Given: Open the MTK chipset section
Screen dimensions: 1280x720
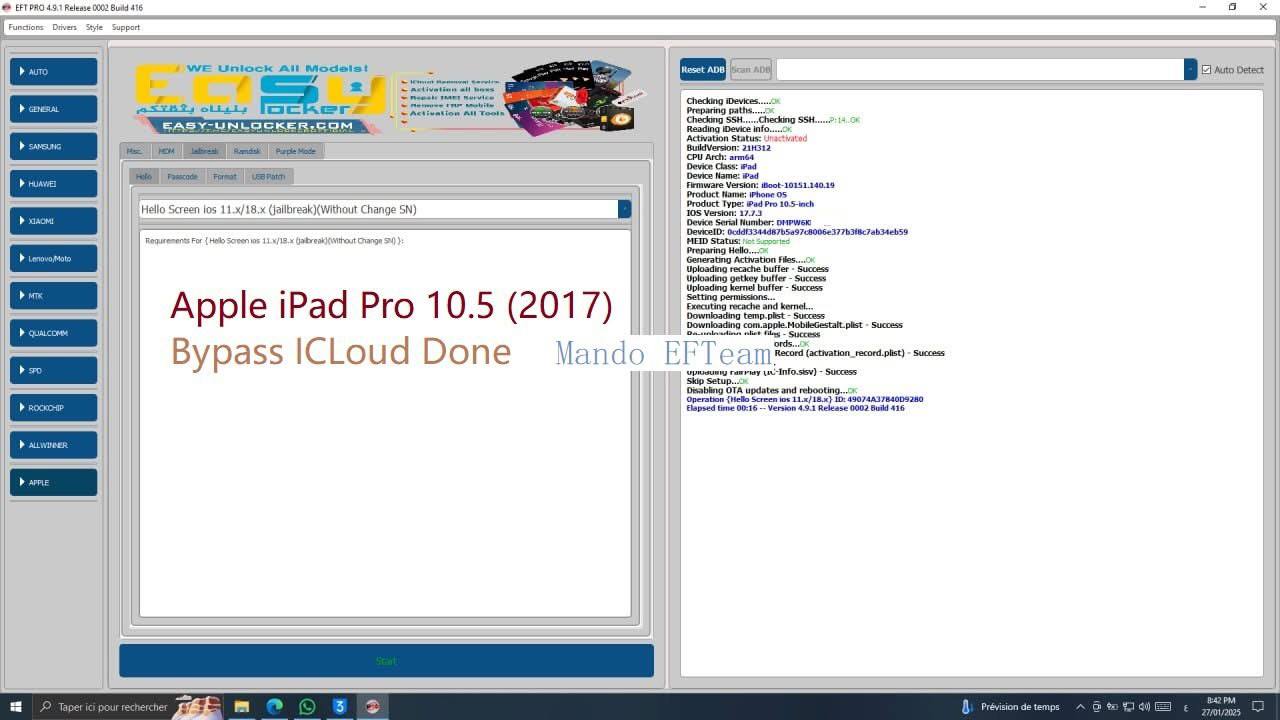Looking at the screenshot, I should [x=53, y=296].
